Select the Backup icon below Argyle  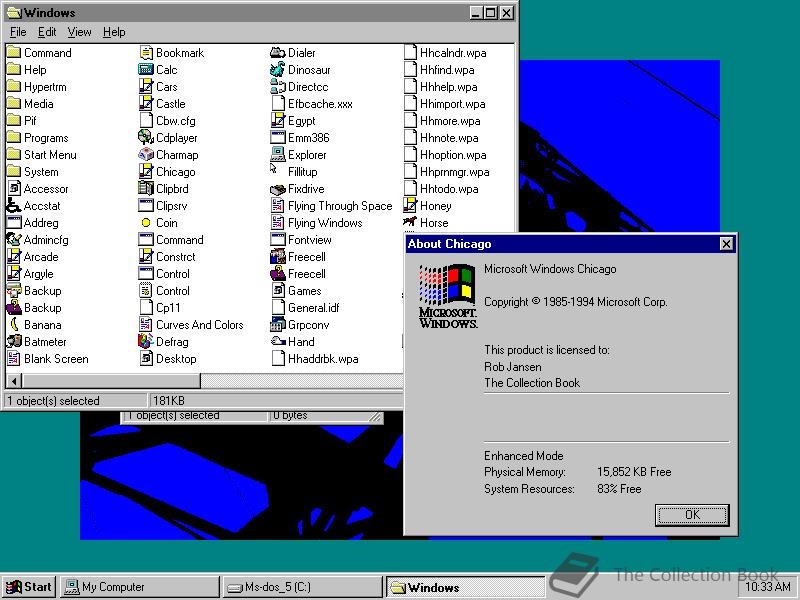[14, 291]
